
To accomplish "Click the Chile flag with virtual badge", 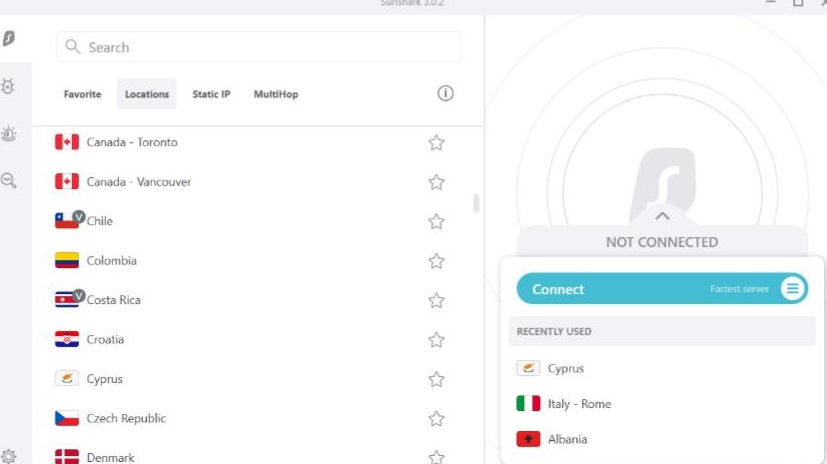I will point(67,220).
